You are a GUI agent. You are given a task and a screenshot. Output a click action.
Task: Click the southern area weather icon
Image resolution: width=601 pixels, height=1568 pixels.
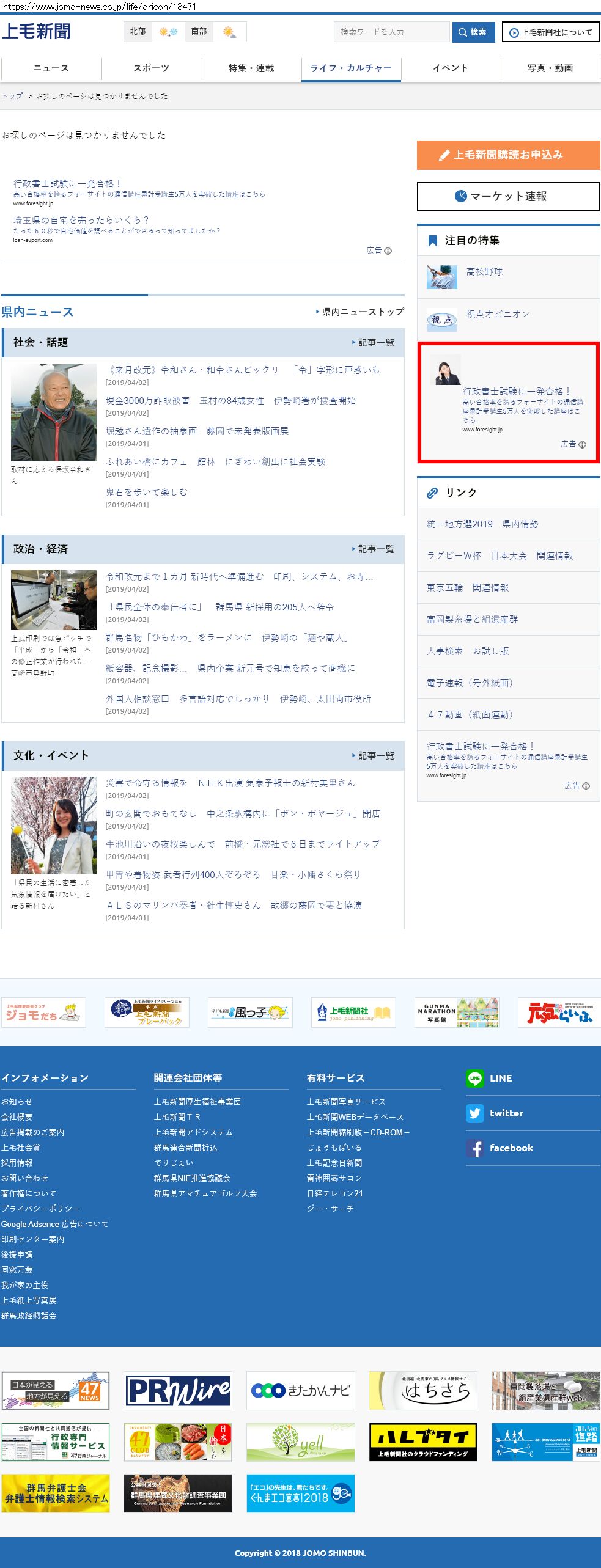229,32
